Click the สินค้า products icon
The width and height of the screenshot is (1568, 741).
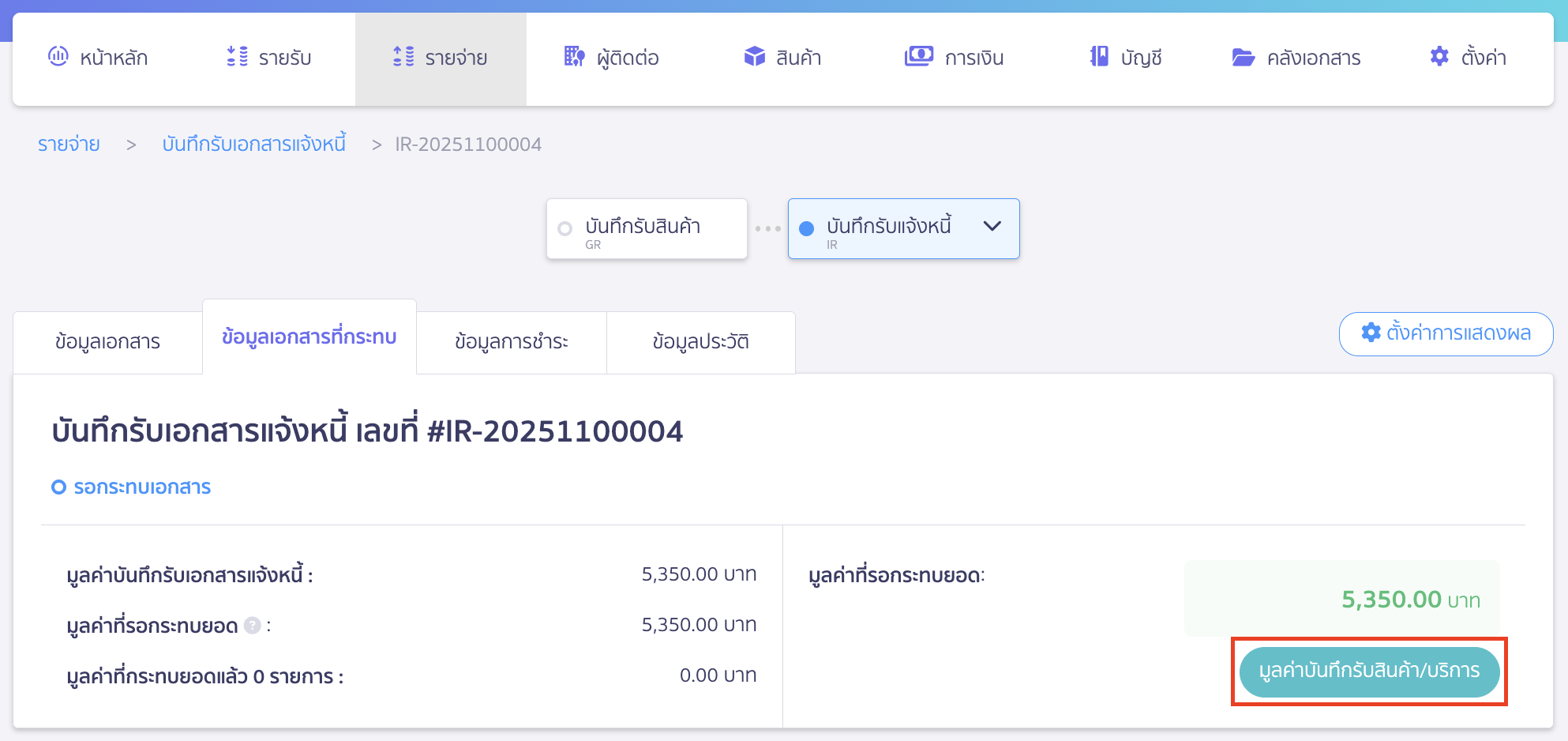[x=754, y=56]
